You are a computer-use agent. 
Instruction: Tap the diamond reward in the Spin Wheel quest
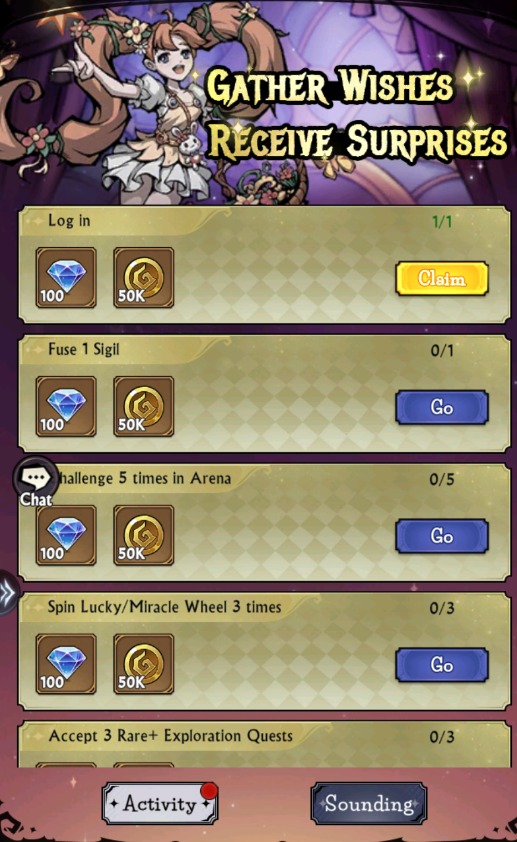tap(66, 664)
